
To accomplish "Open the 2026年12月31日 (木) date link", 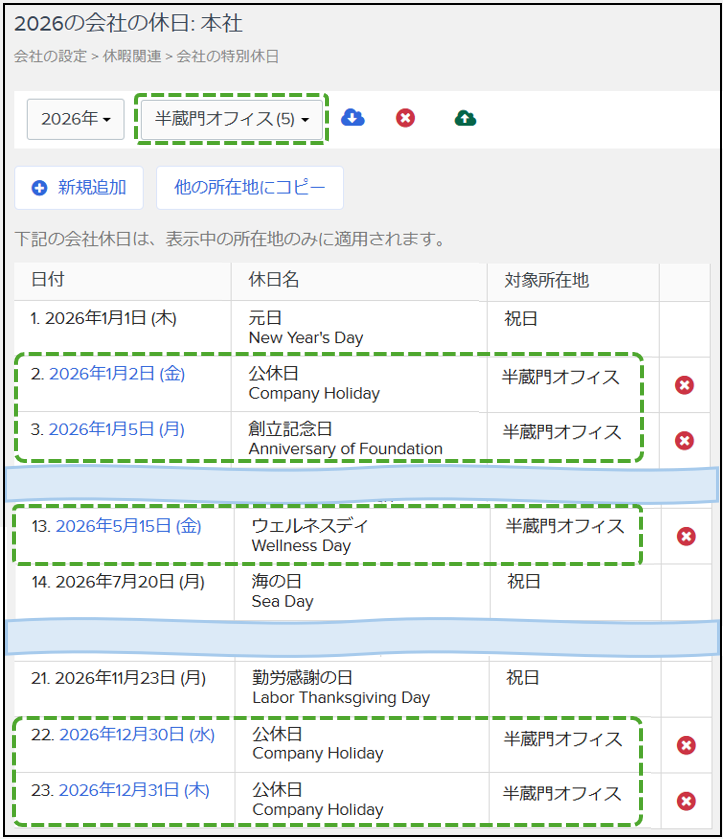I will click(134, 790).
